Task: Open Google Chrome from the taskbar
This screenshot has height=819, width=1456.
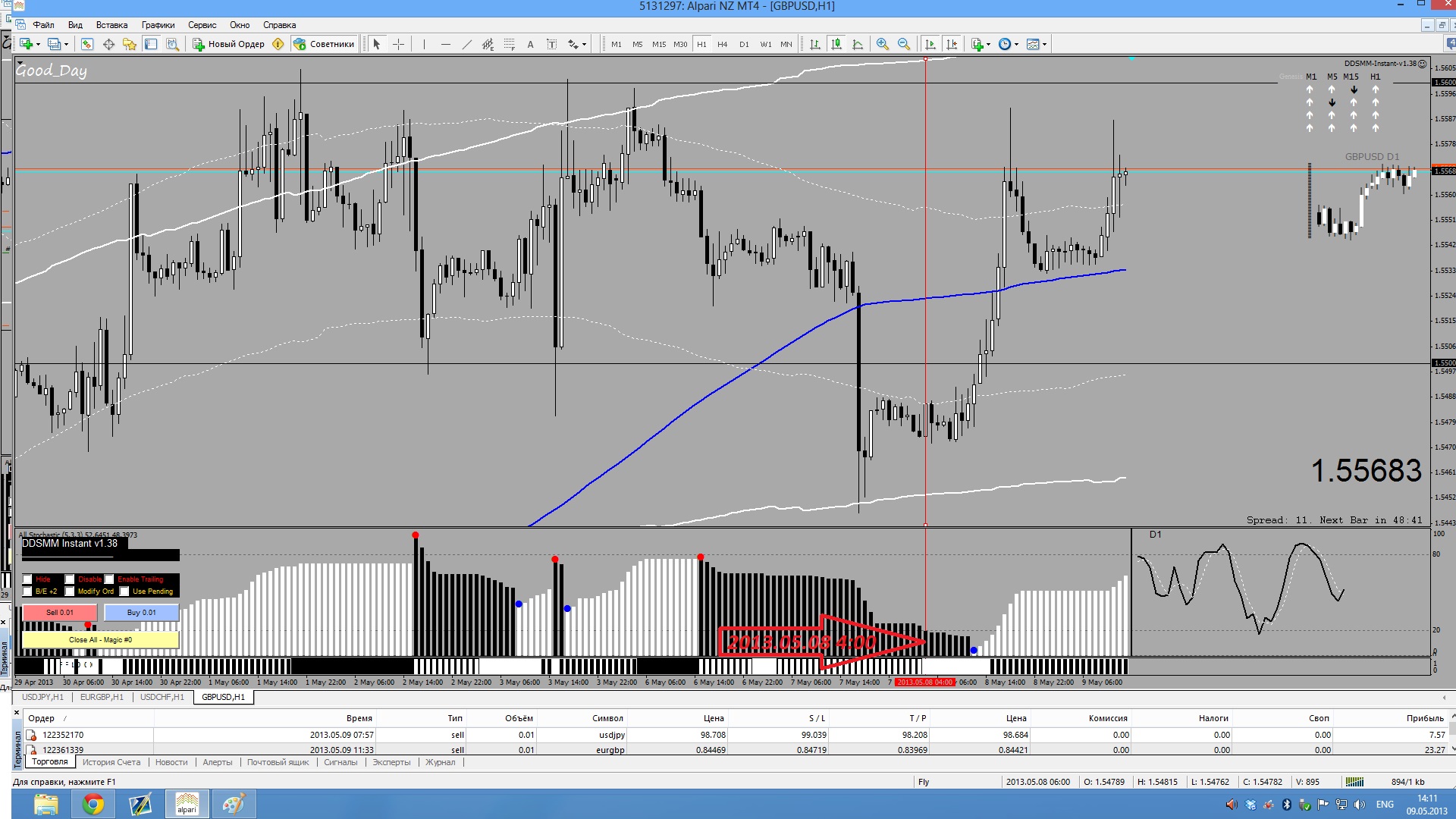Action: (x=93, y=804)
